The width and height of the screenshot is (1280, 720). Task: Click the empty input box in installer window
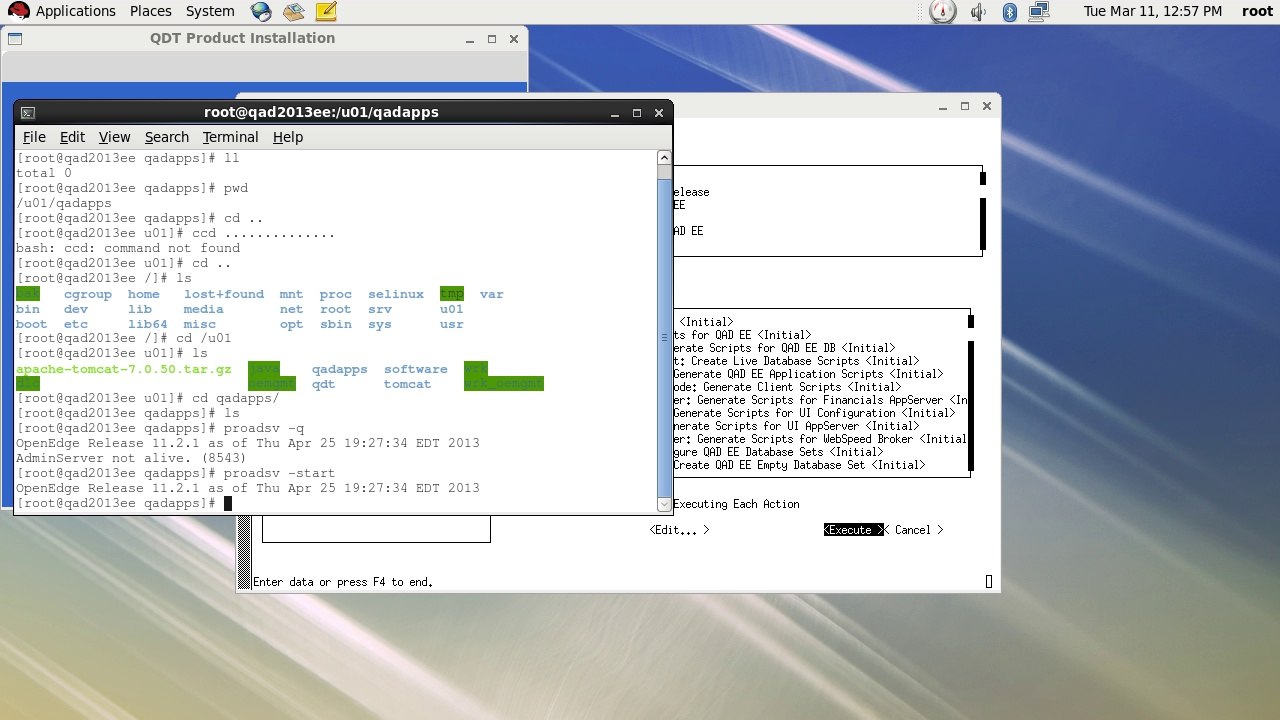click(376, 529)
